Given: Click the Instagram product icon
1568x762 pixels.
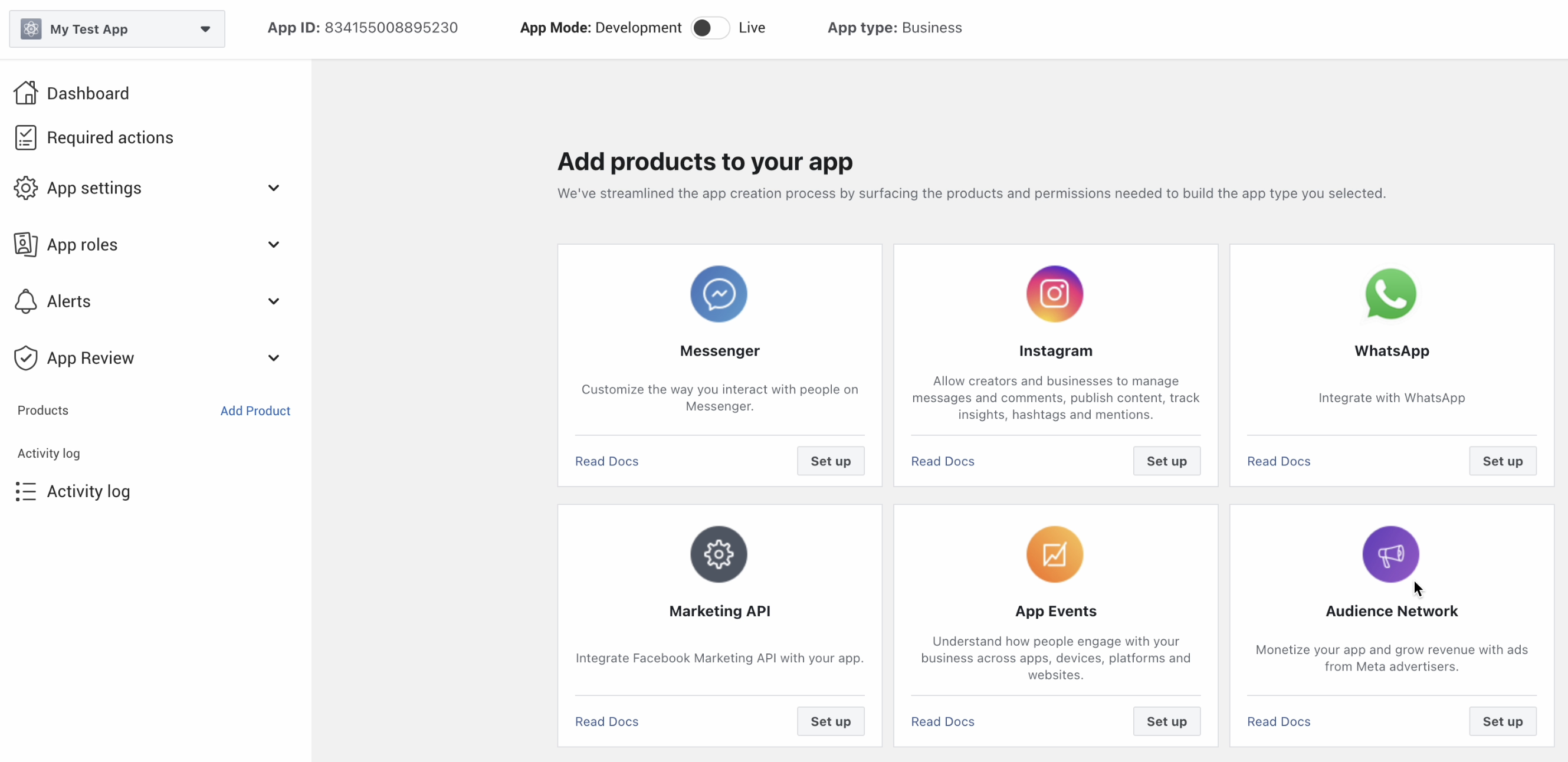Looking at the screenshot, I should 1055,294.
